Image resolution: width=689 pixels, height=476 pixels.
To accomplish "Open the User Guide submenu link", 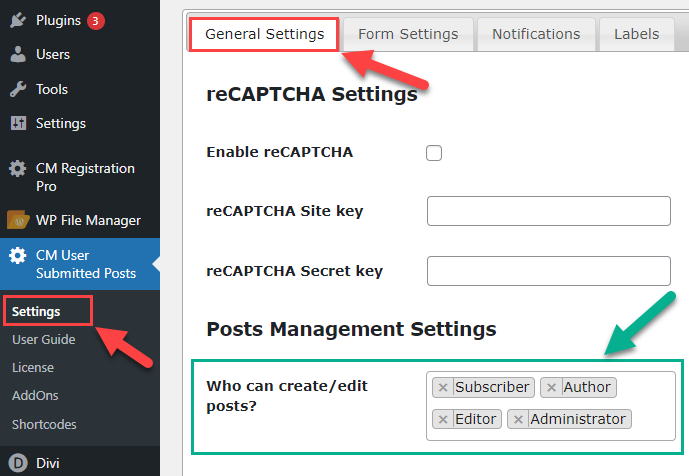I will (44, 340).
